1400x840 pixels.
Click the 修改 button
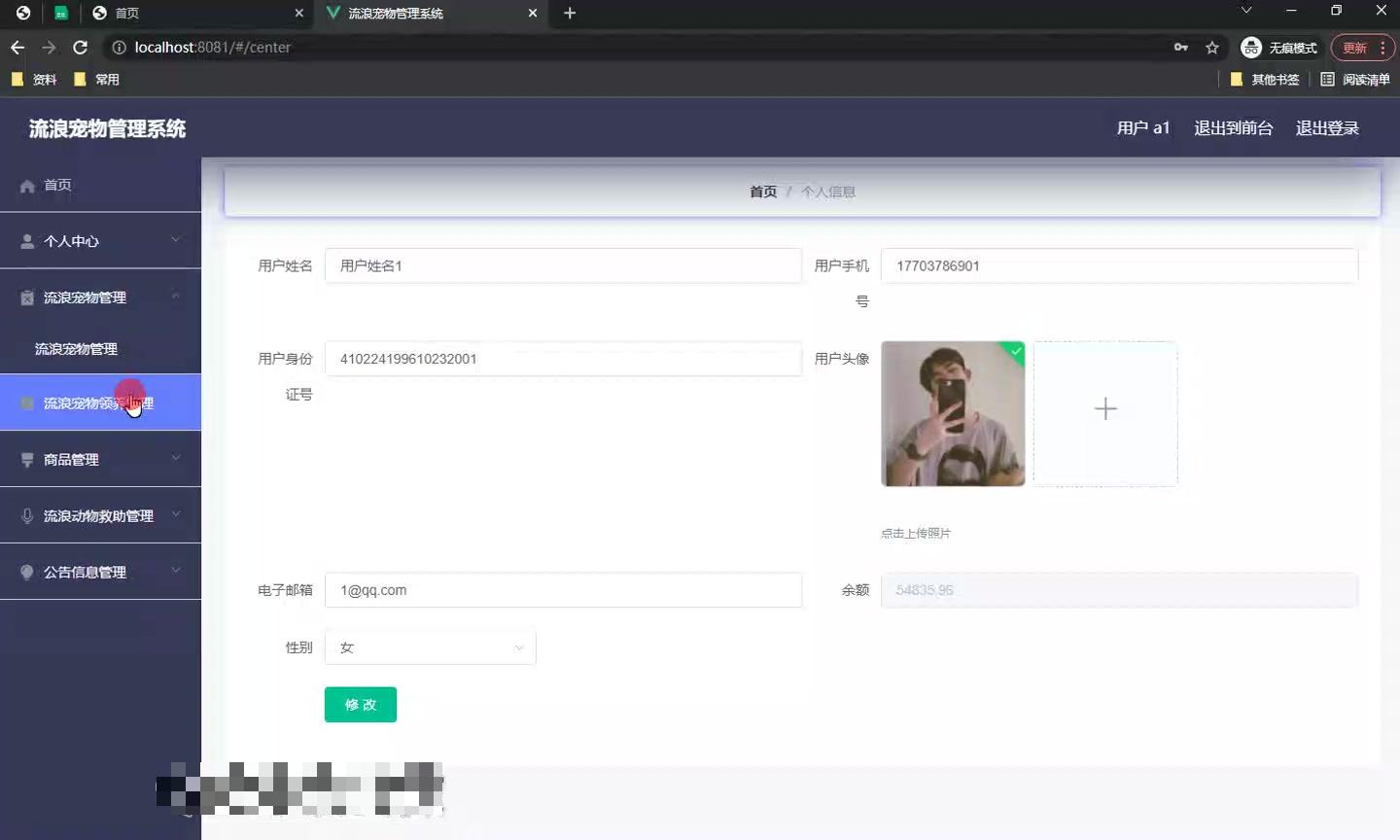pyautogui.click(x=361, y=705)
